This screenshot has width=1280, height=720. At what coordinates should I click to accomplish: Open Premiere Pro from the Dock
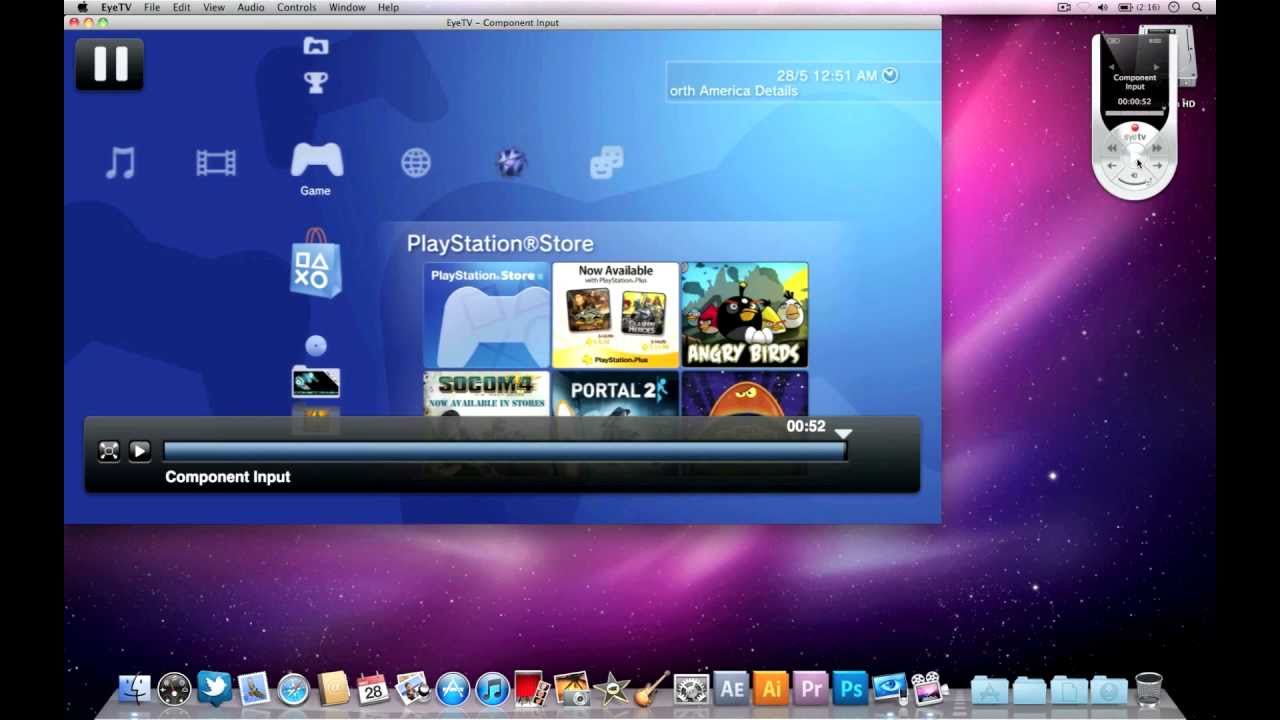click(x=812, y=688)
